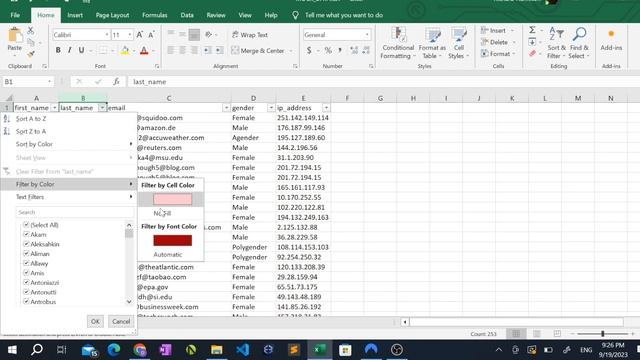Toggle Underline formatting
The image size is (640, 360).
[x=81, y=51]
